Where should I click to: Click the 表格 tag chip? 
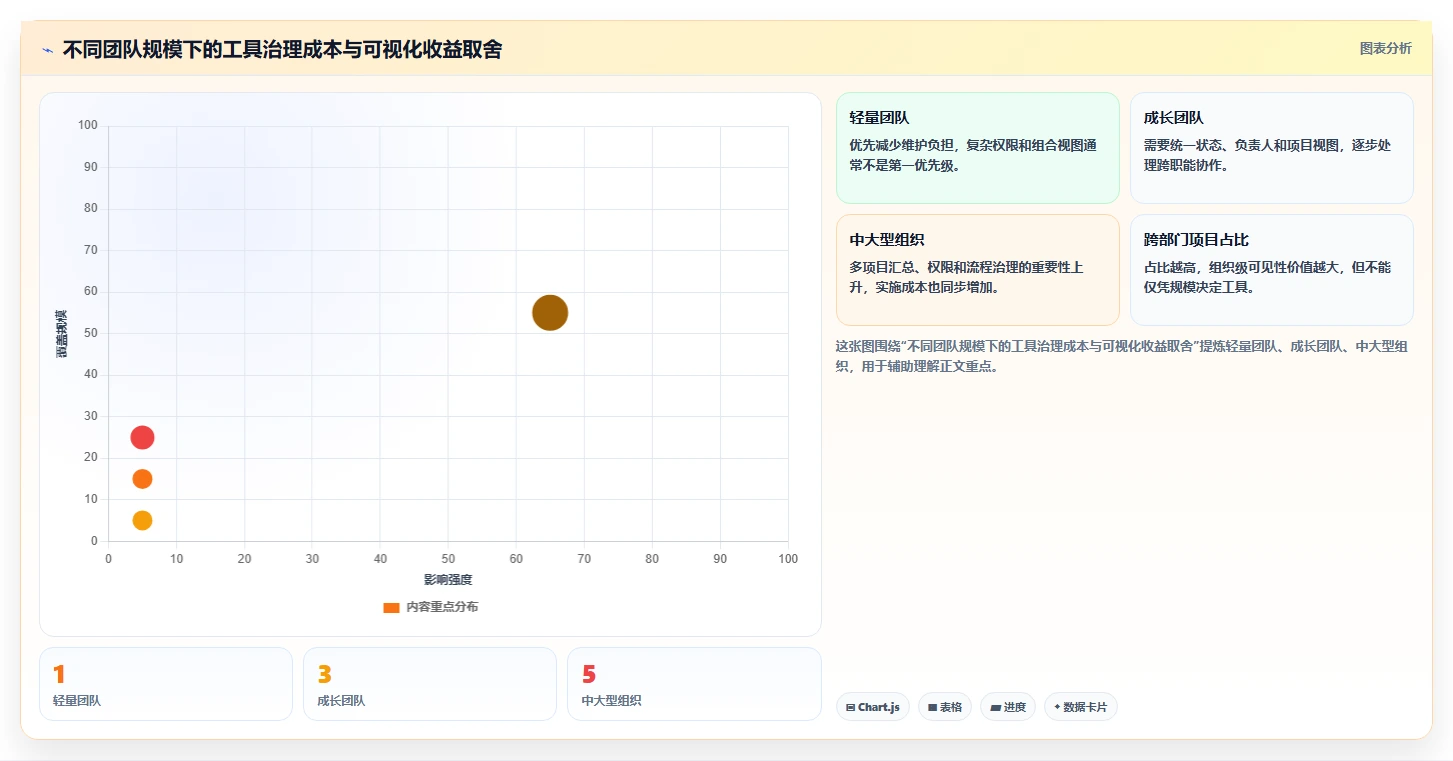click(945, 707)
